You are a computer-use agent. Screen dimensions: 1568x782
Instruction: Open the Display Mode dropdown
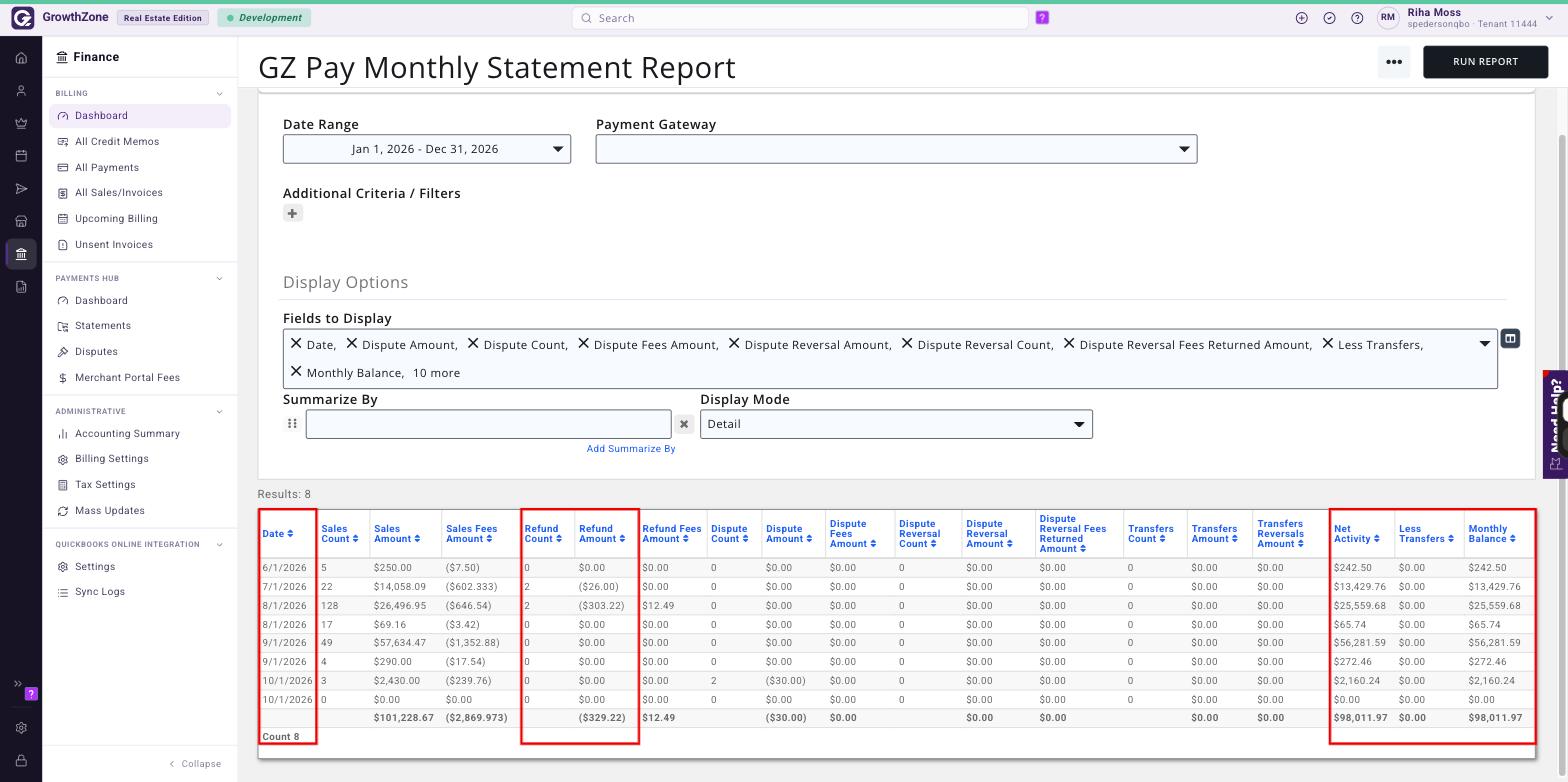896,424
